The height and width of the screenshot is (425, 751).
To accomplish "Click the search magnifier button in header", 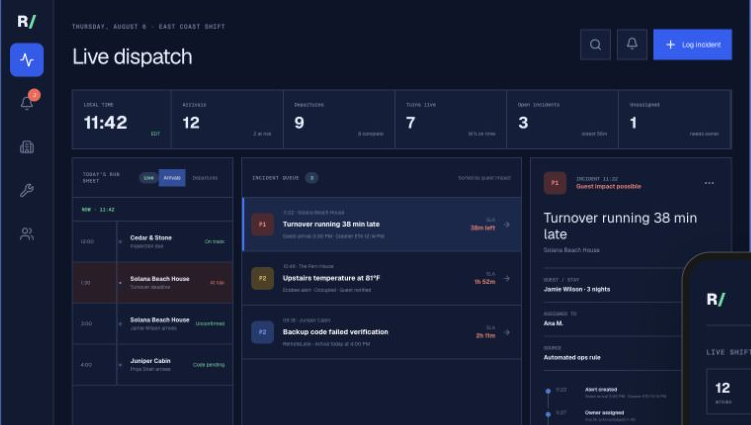I will [595, 45].
